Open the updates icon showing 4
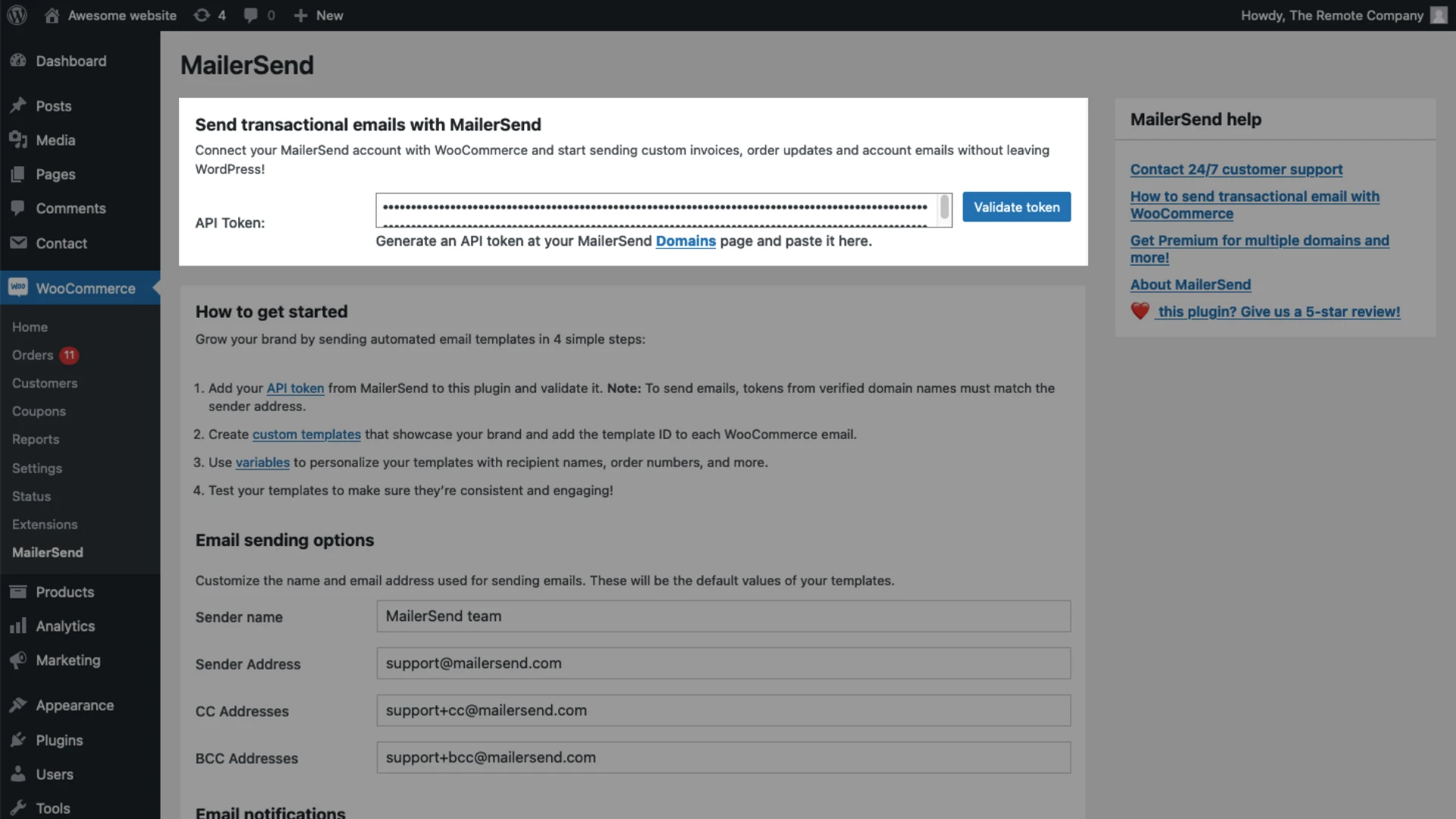 tap(202, 15)
